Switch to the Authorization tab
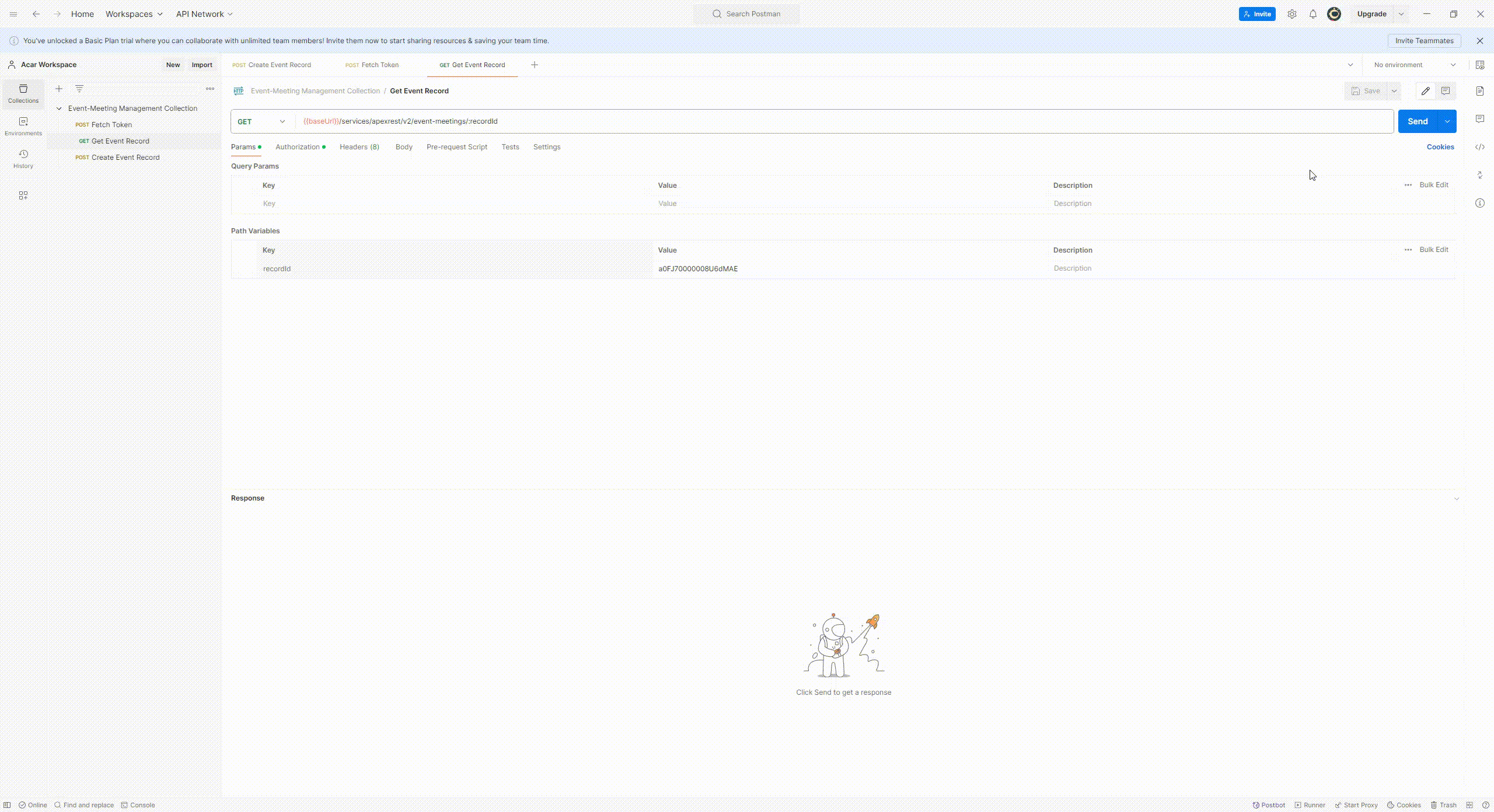This screenshot has width=1494, height=812. click(298, 147)
